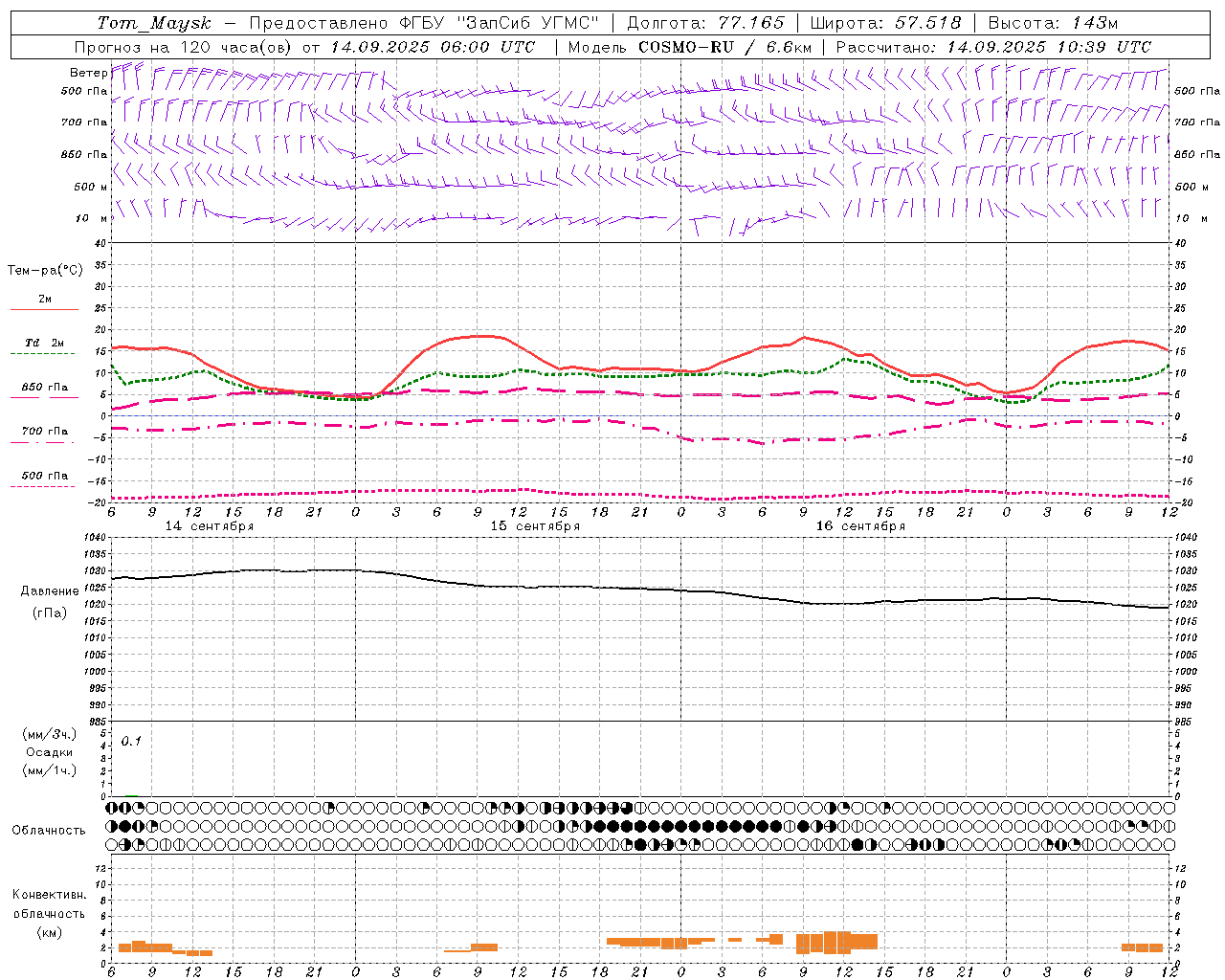This screenshot has height=980, width=1225.
Task: Click the dotted line sample under 500 гПа legend
Action: click(x=43, y=487)
